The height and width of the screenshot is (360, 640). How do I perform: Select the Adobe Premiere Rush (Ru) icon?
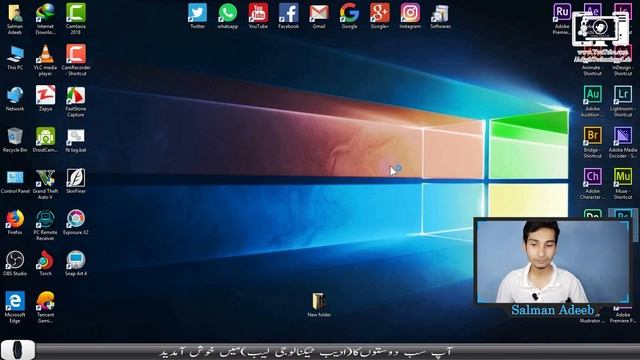562,13
